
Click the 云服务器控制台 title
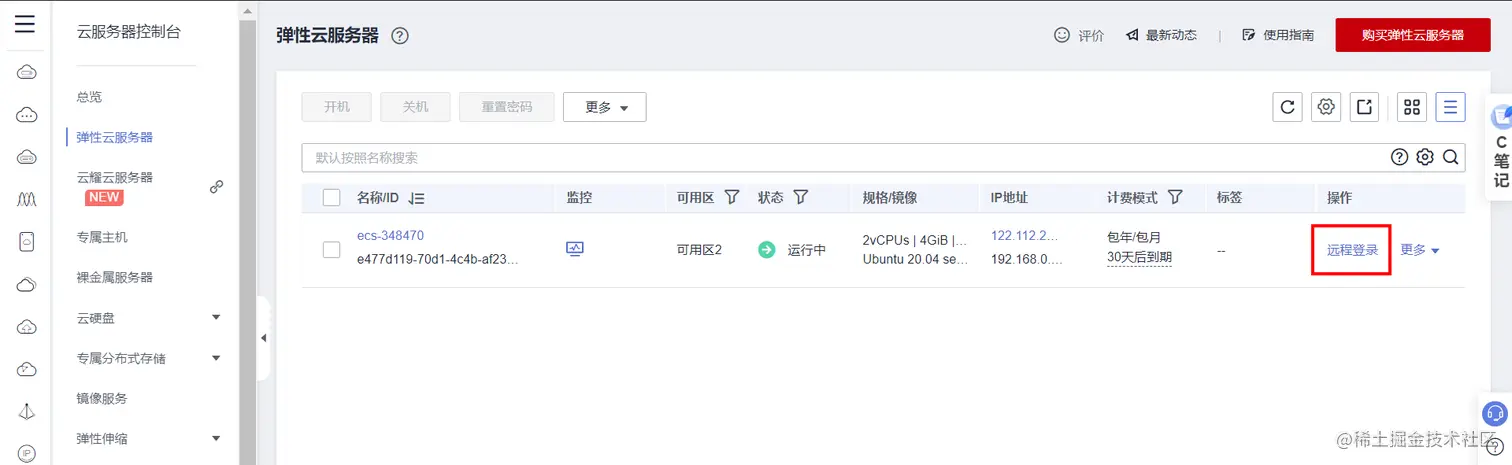click(129, 32)
